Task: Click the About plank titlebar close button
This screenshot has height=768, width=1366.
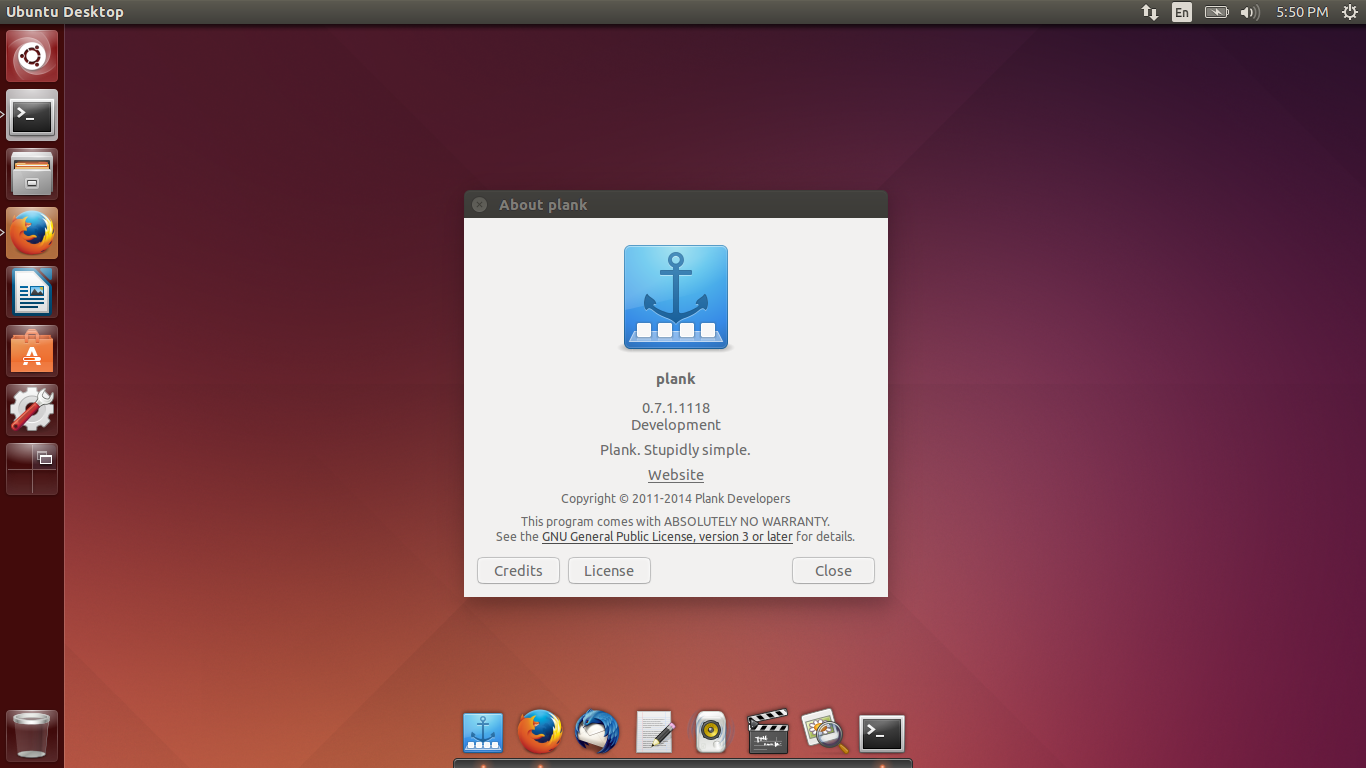Action: [479, 204]
